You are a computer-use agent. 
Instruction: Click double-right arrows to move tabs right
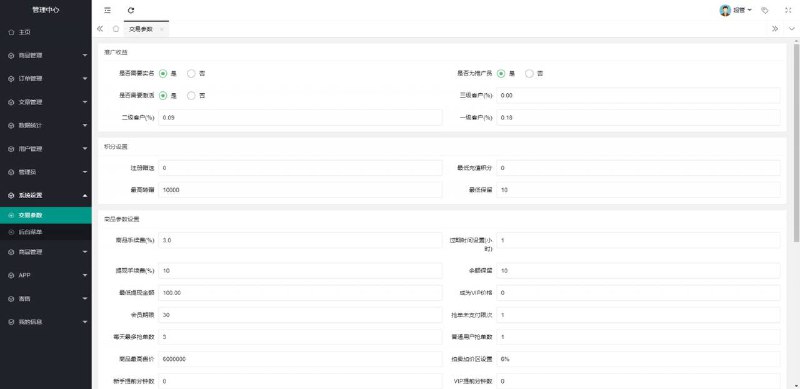[775, 29]
